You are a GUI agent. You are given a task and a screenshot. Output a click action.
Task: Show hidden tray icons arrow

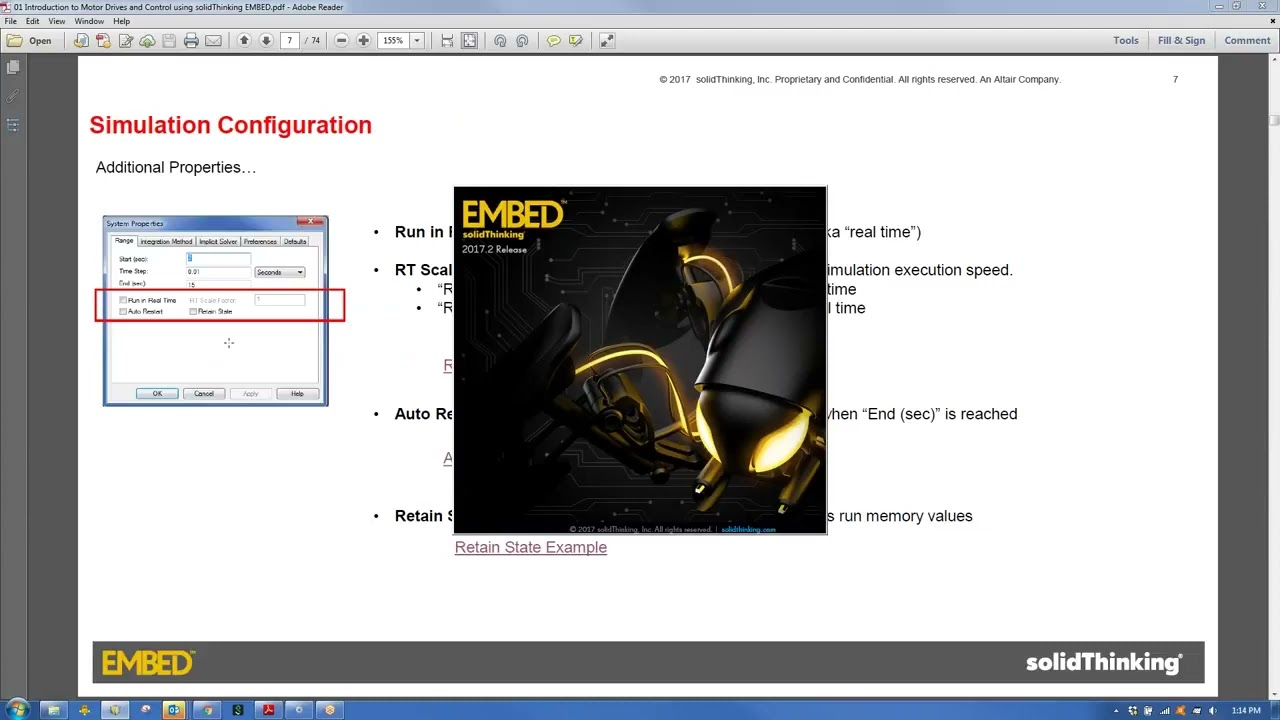[1116, 711]
